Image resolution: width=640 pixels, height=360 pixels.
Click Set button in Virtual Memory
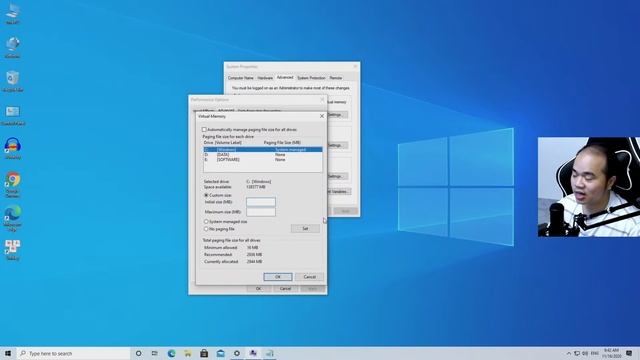[x=305, y=229]
